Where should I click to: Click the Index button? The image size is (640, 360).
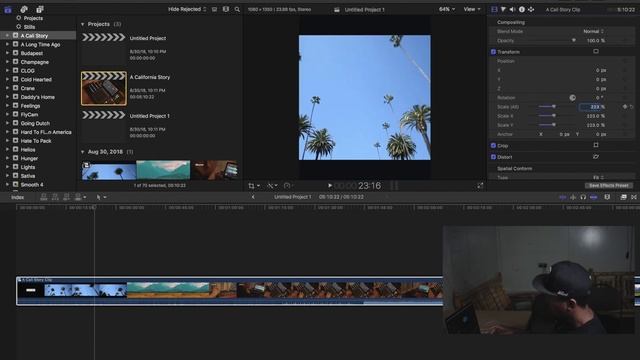[18, 197]
